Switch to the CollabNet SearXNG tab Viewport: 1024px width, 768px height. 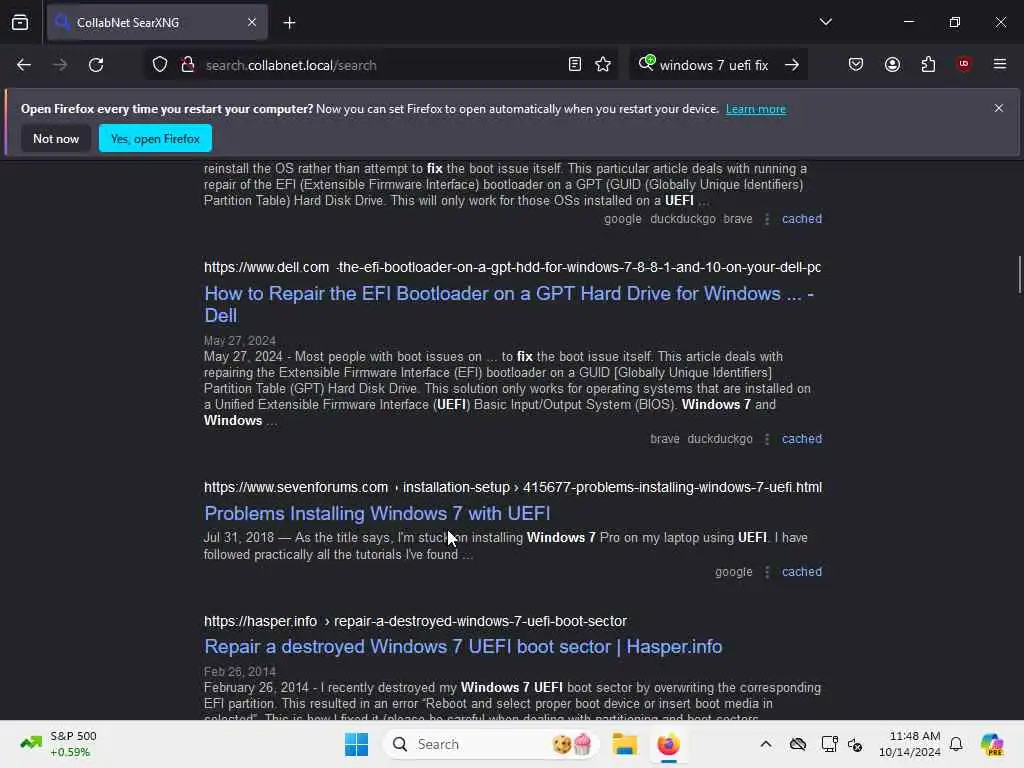157,22
